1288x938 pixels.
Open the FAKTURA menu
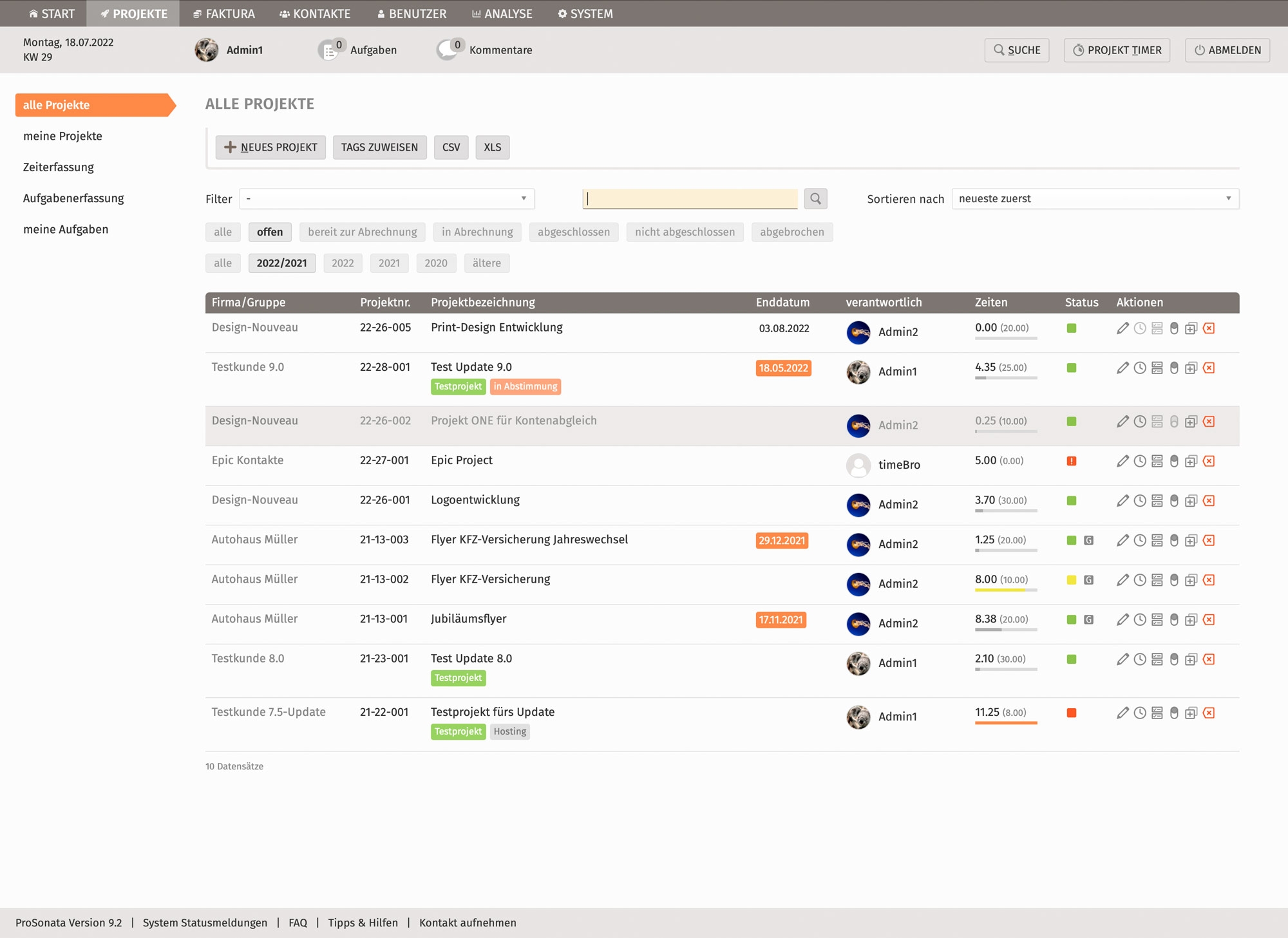tap(224, 14)
